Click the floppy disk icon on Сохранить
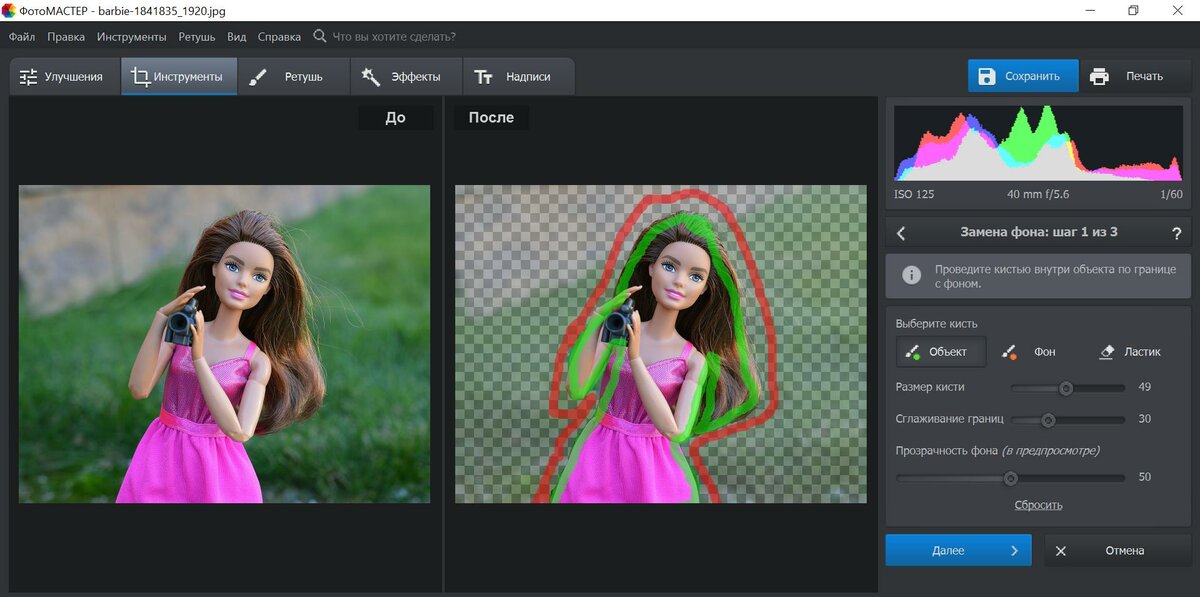The image size is (1200, 597). [x=987, y=76]
